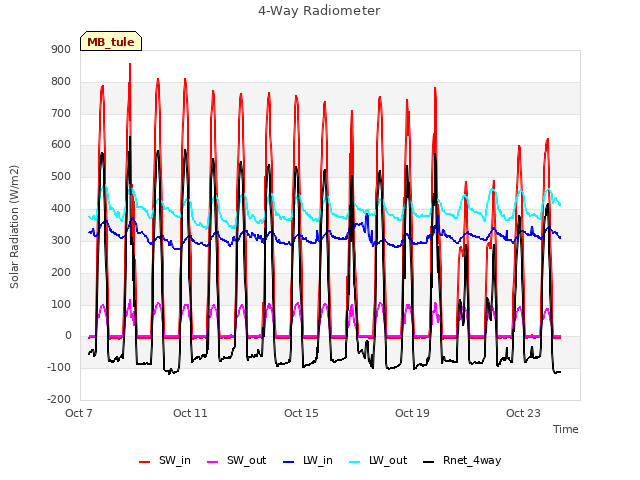Click the 100 y-axis tick label
640x480 pixels.
(61, 304)
